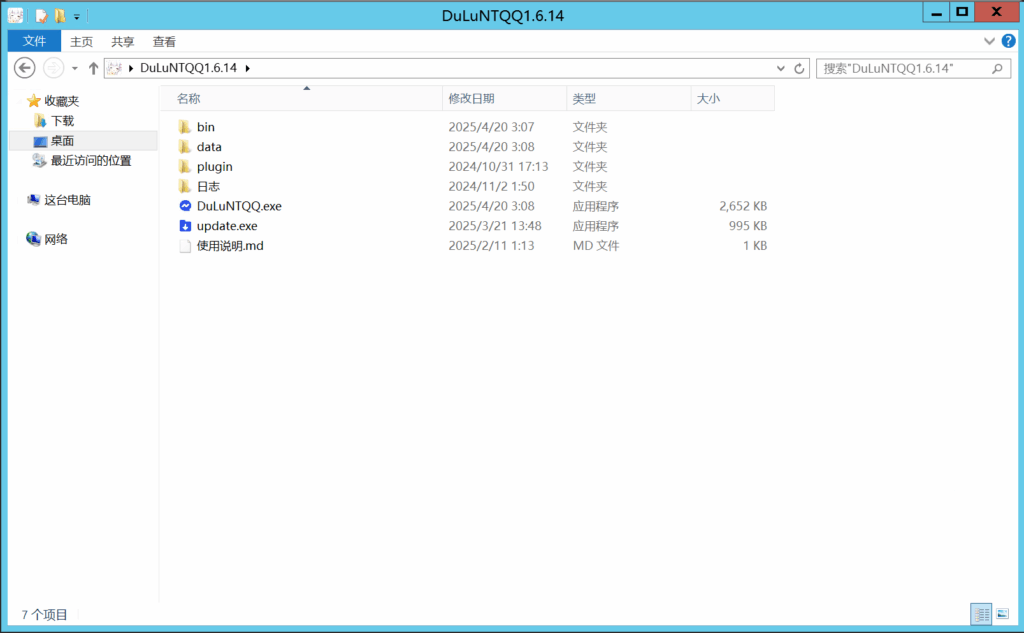The width and height of the screenshot is (1024, 633).
Task: Refresh the current folder view
Action: point(799,68)
